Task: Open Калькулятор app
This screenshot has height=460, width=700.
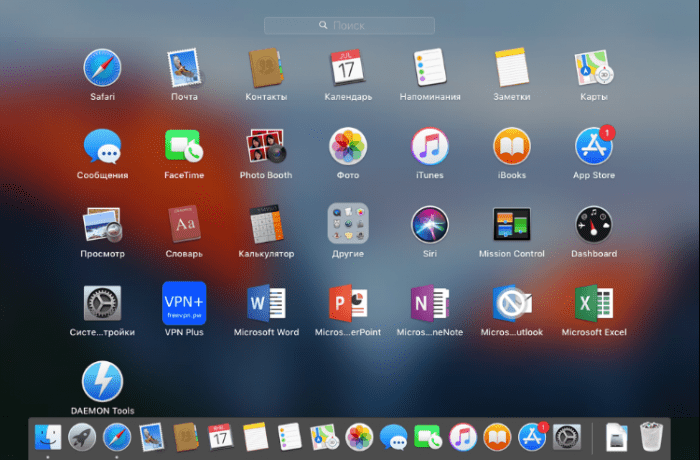Action: click(266, 224)
